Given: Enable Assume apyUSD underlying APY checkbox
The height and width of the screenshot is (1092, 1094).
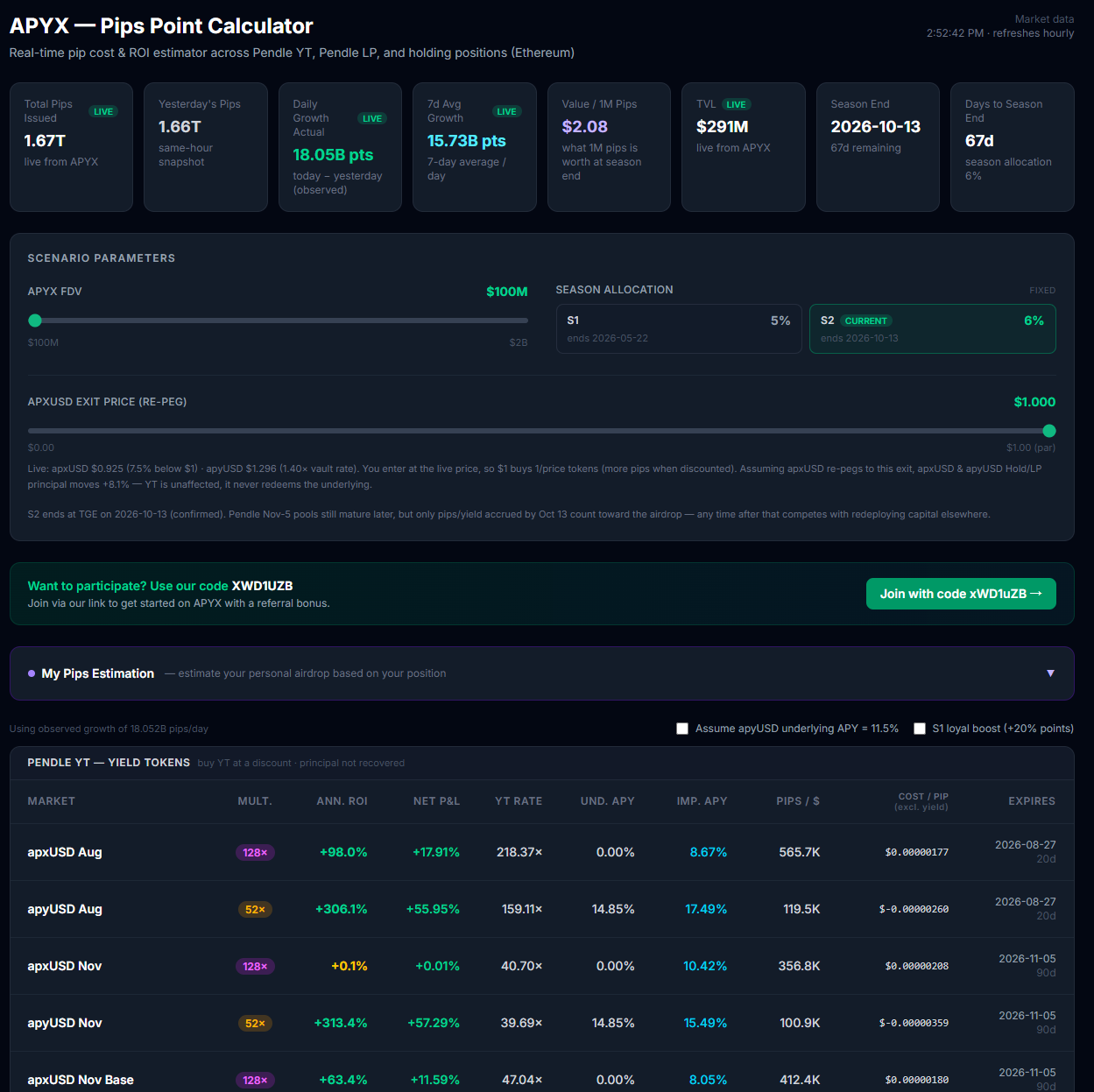Looking at the screenshot, I should (682, 729).
